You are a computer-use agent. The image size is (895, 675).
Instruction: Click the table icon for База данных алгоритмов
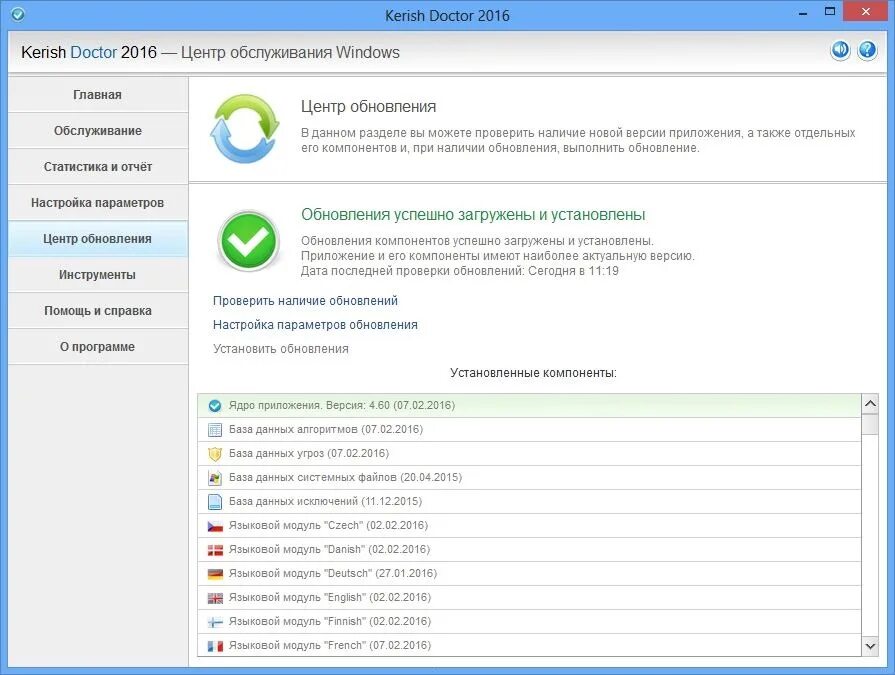tap(215, 430)
